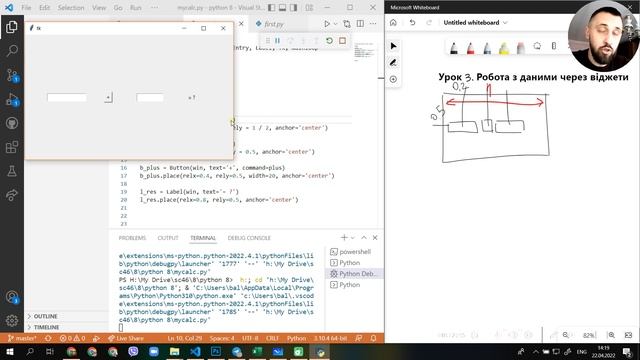This screenshot has height=360, width=640.
Task: Open the Source Control view in VS Code
Action: [12, 75]
